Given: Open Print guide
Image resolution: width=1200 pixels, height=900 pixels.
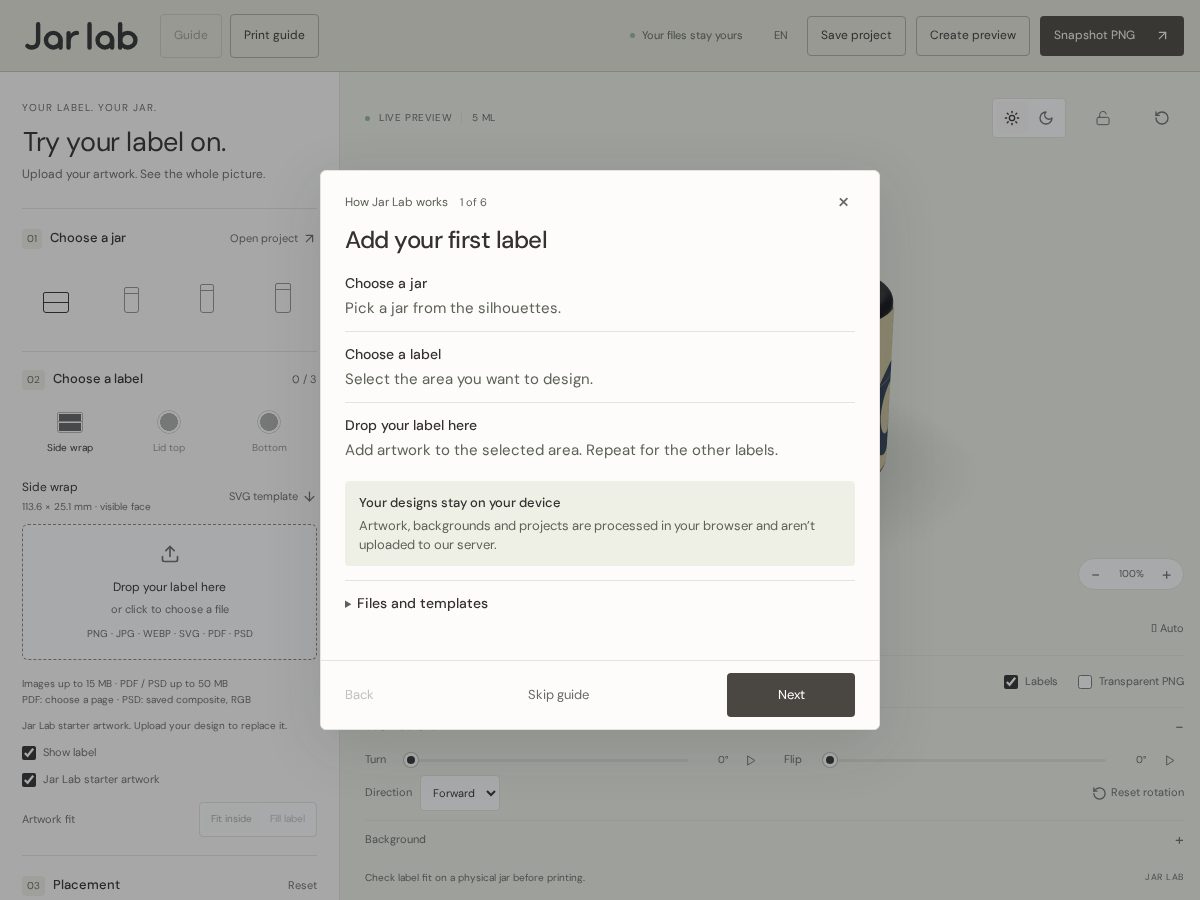Looking at the screenshot, I should click(x=274, y=35).
